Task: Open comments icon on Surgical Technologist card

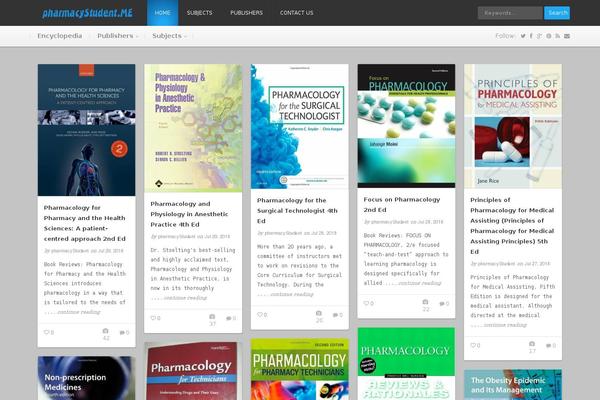Action: tap(336, 315)
